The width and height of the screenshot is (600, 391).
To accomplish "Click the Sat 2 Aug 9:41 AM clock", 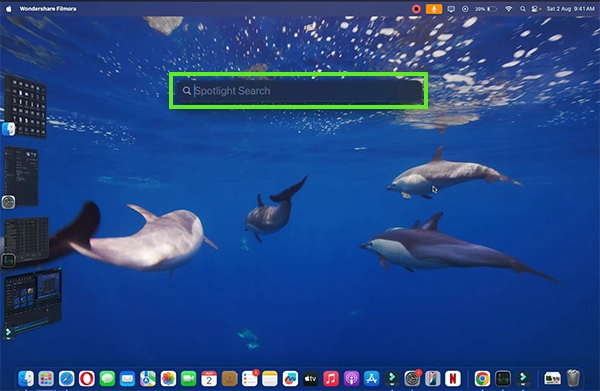I will coord(570,8).
